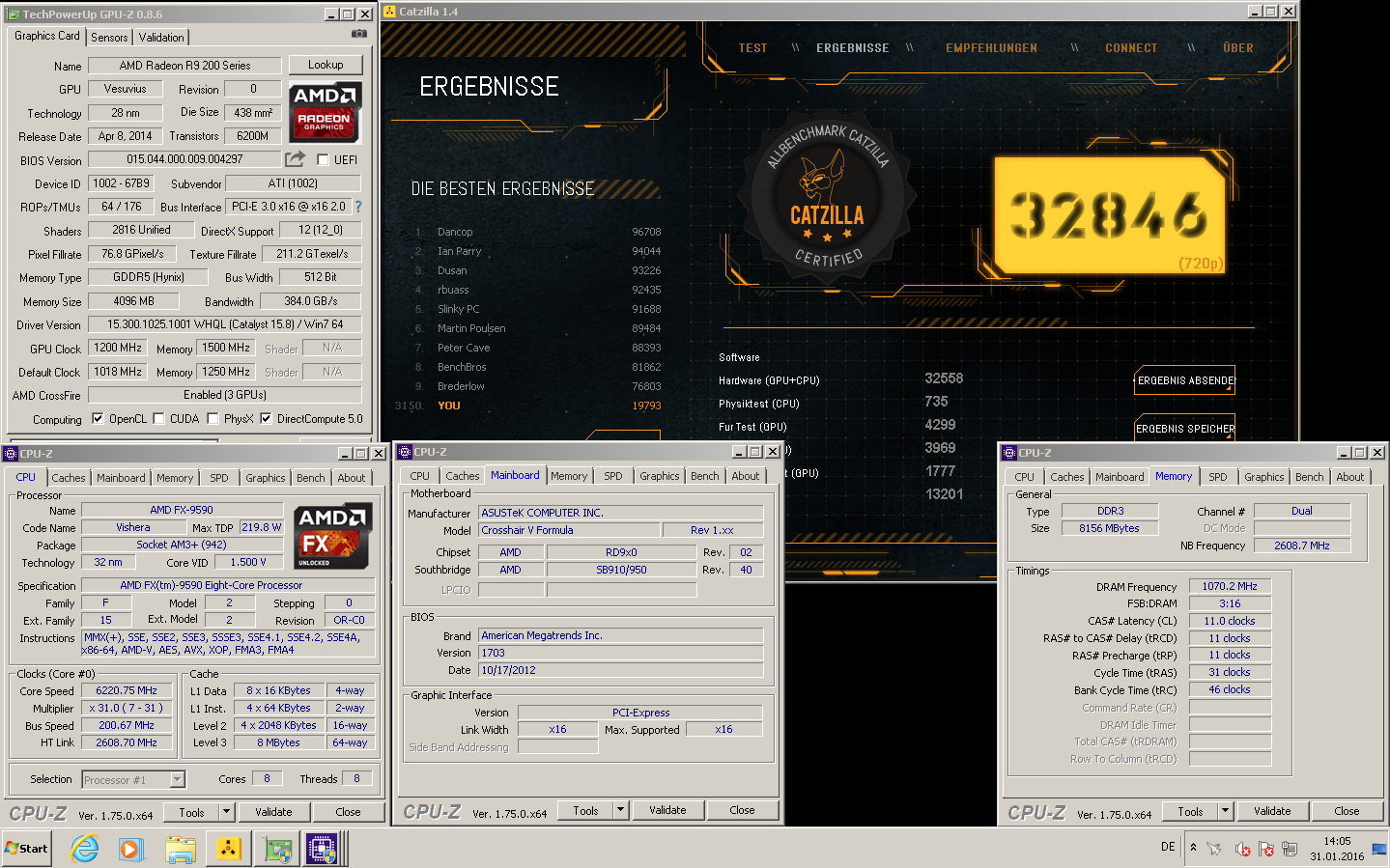Viewport: 1390px width, 868px height.
Task: Open the EMPFEHLUNGEN section in Catzilla
Action: [x=991, y=47]
